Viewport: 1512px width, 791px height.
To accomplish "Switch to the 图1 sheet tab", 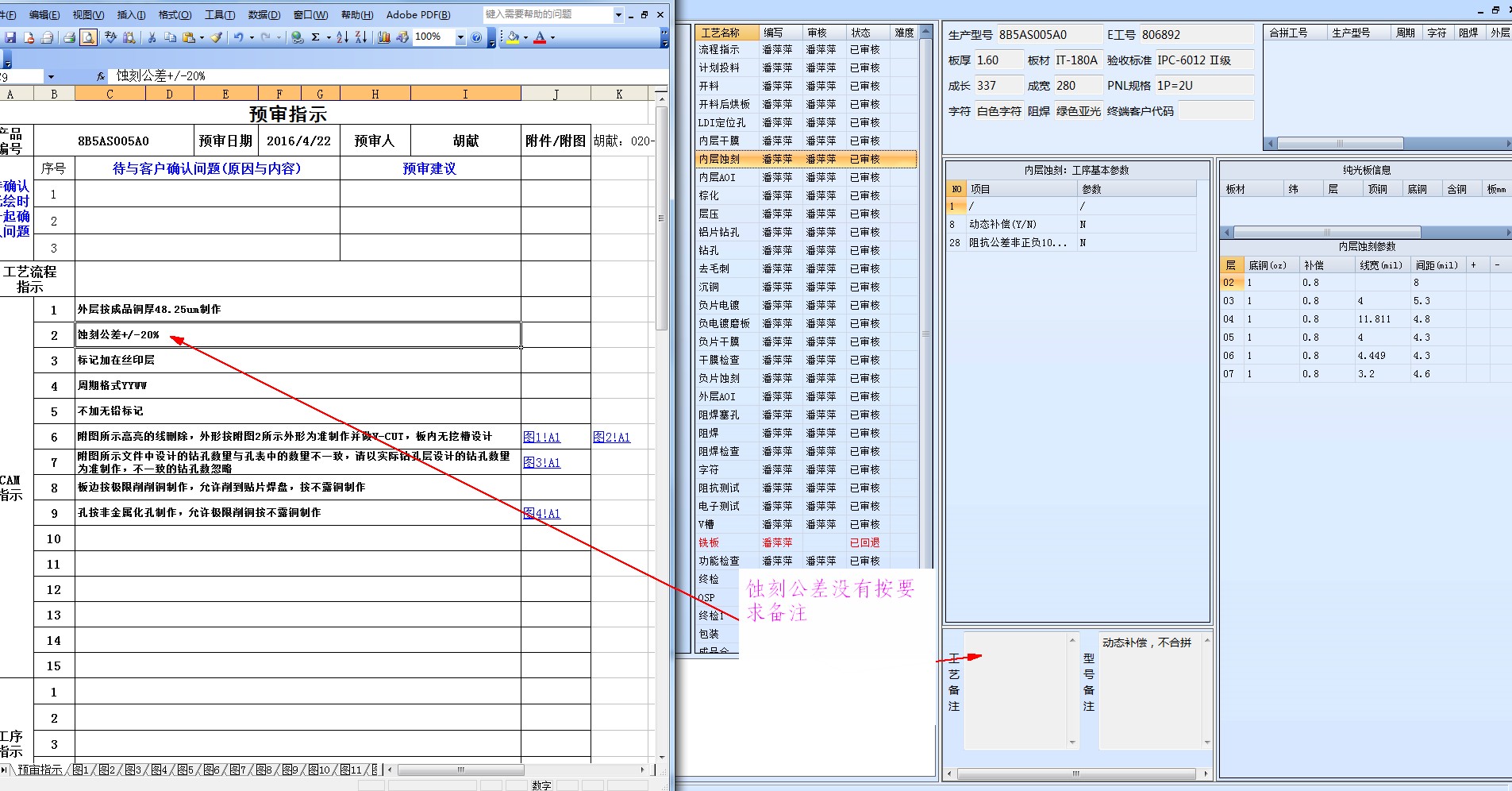I will point(81,770).
